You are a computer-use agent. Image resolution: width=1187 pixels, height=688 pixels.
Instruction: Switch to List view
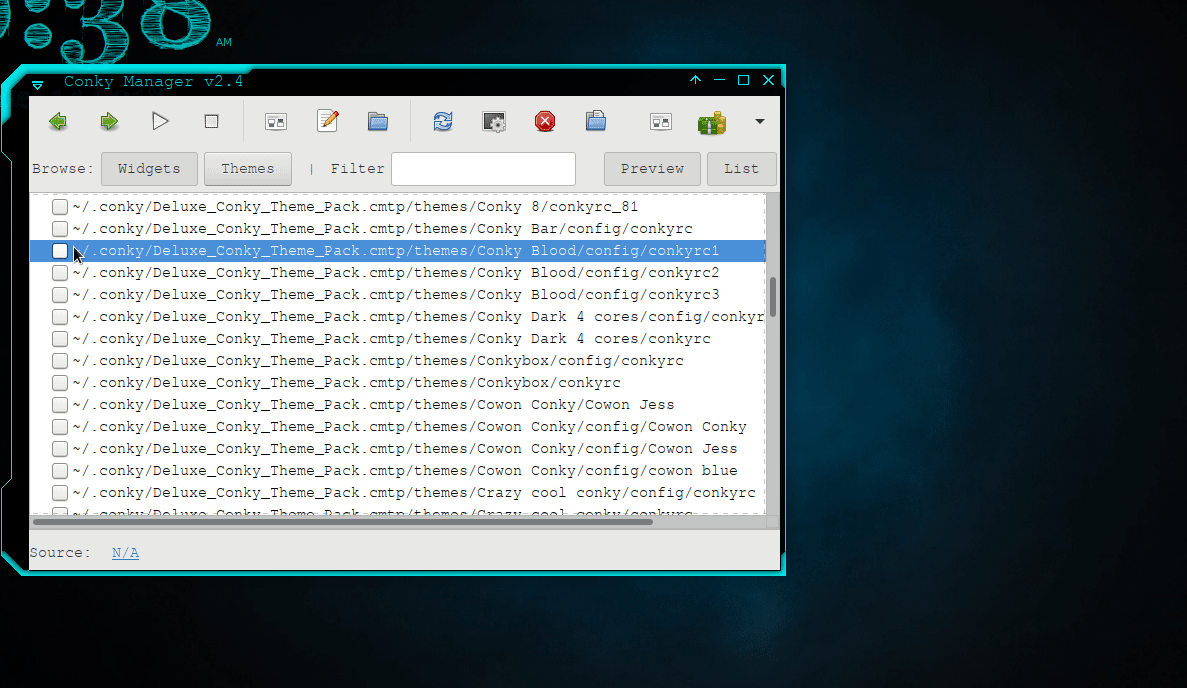(741, 168)
